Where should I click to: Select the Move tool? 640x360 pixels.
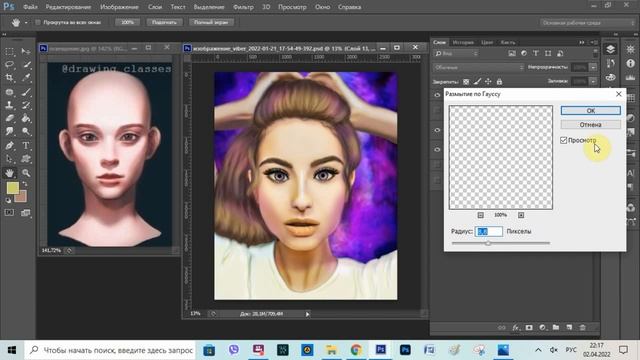click(x=26, y=51)
